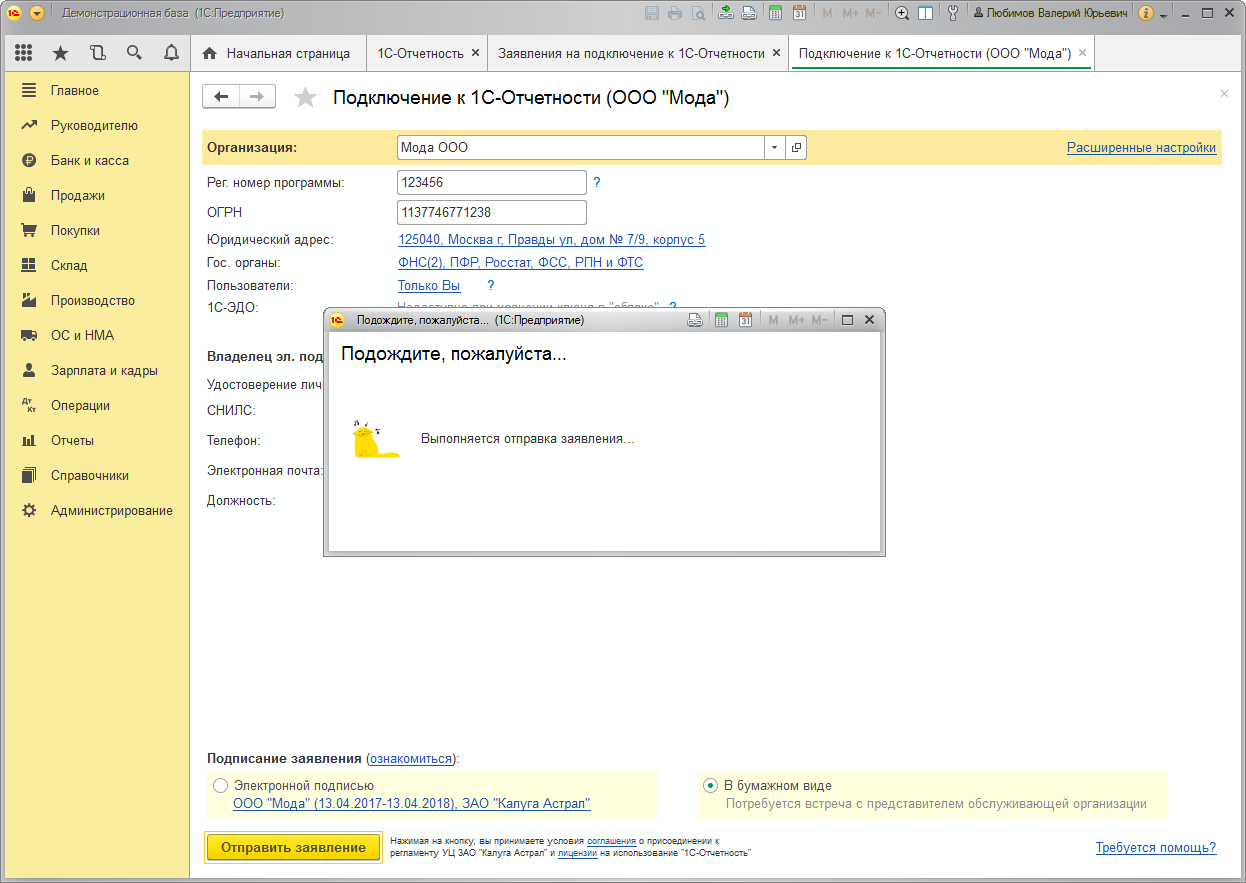The height and width of the screenshot is (883, 1246).
Task: Open the legal address link 125040, Москва
Action: (x=551, y=240)
